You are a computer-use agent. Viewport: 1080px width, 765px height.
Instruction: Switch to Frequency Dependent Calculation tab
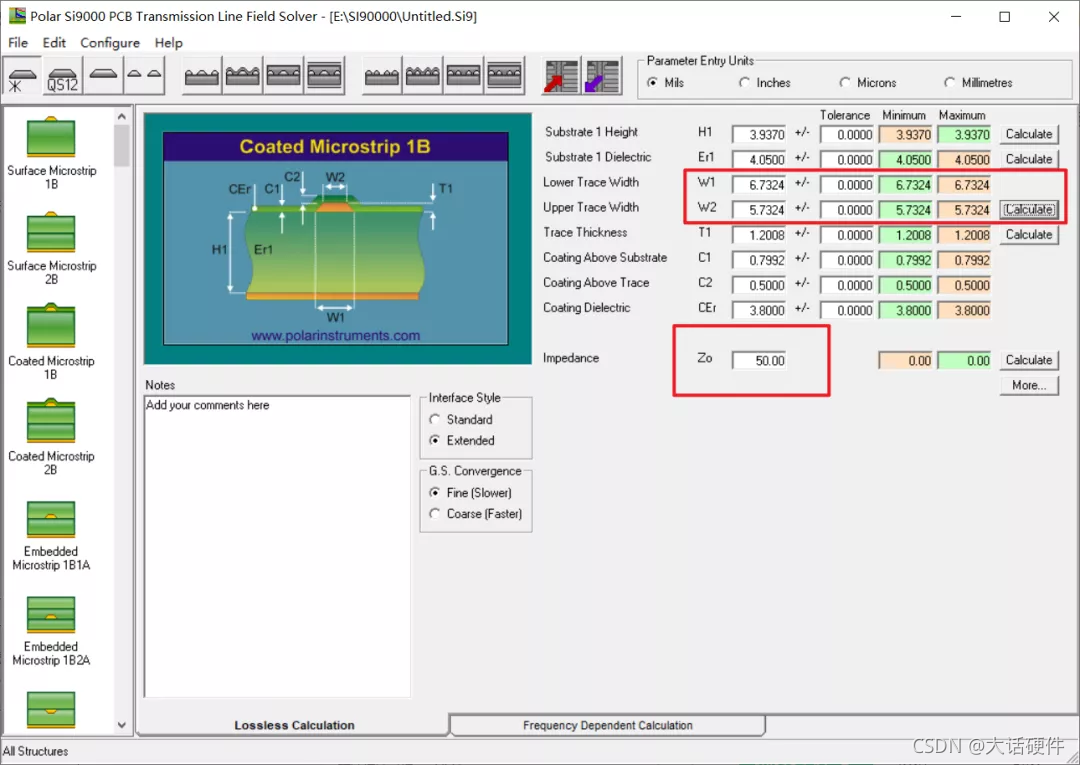click(608, 725)
